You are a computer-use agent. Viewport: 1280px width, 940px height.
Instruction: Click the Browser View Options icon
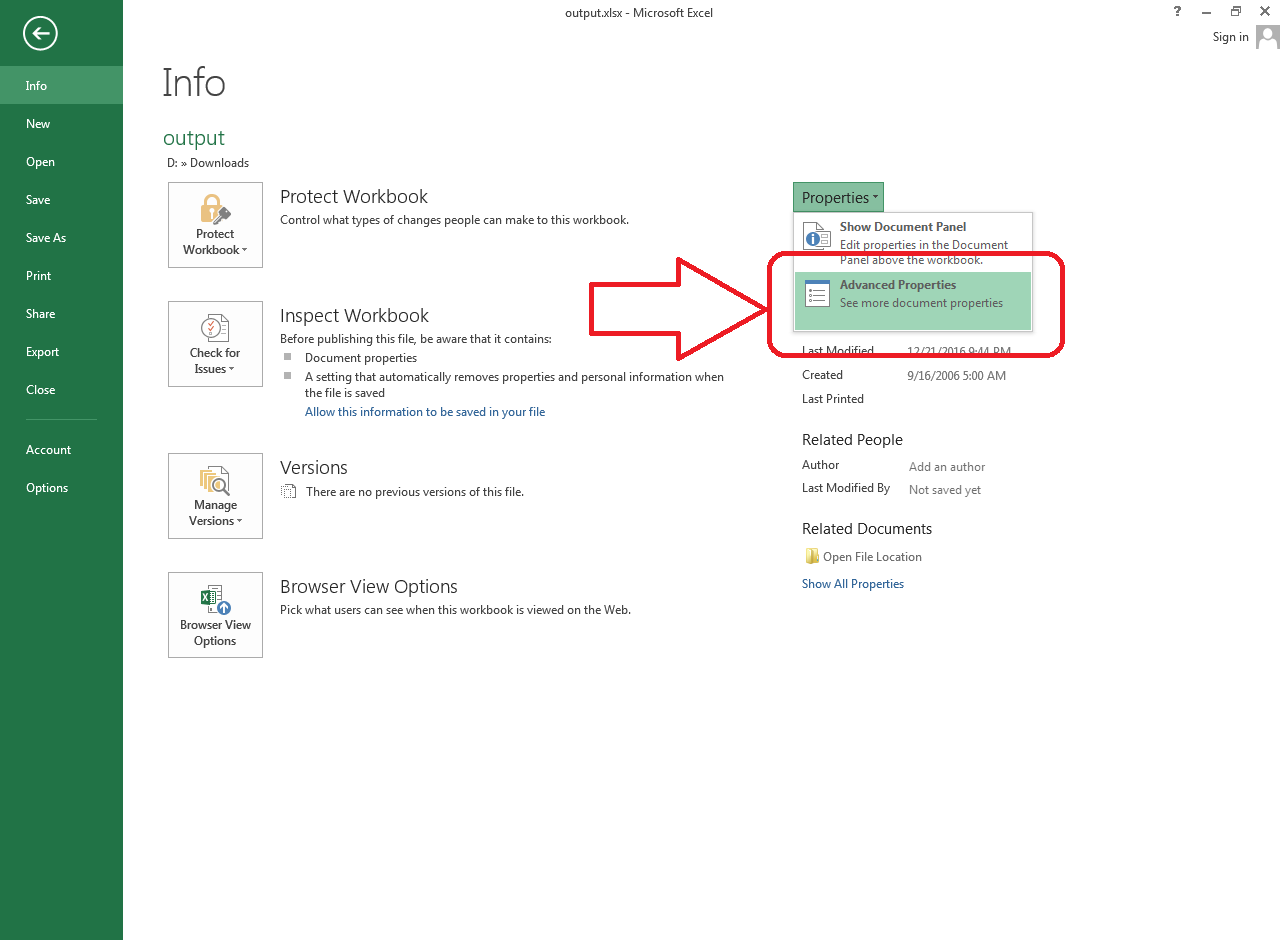coord(215,600)
